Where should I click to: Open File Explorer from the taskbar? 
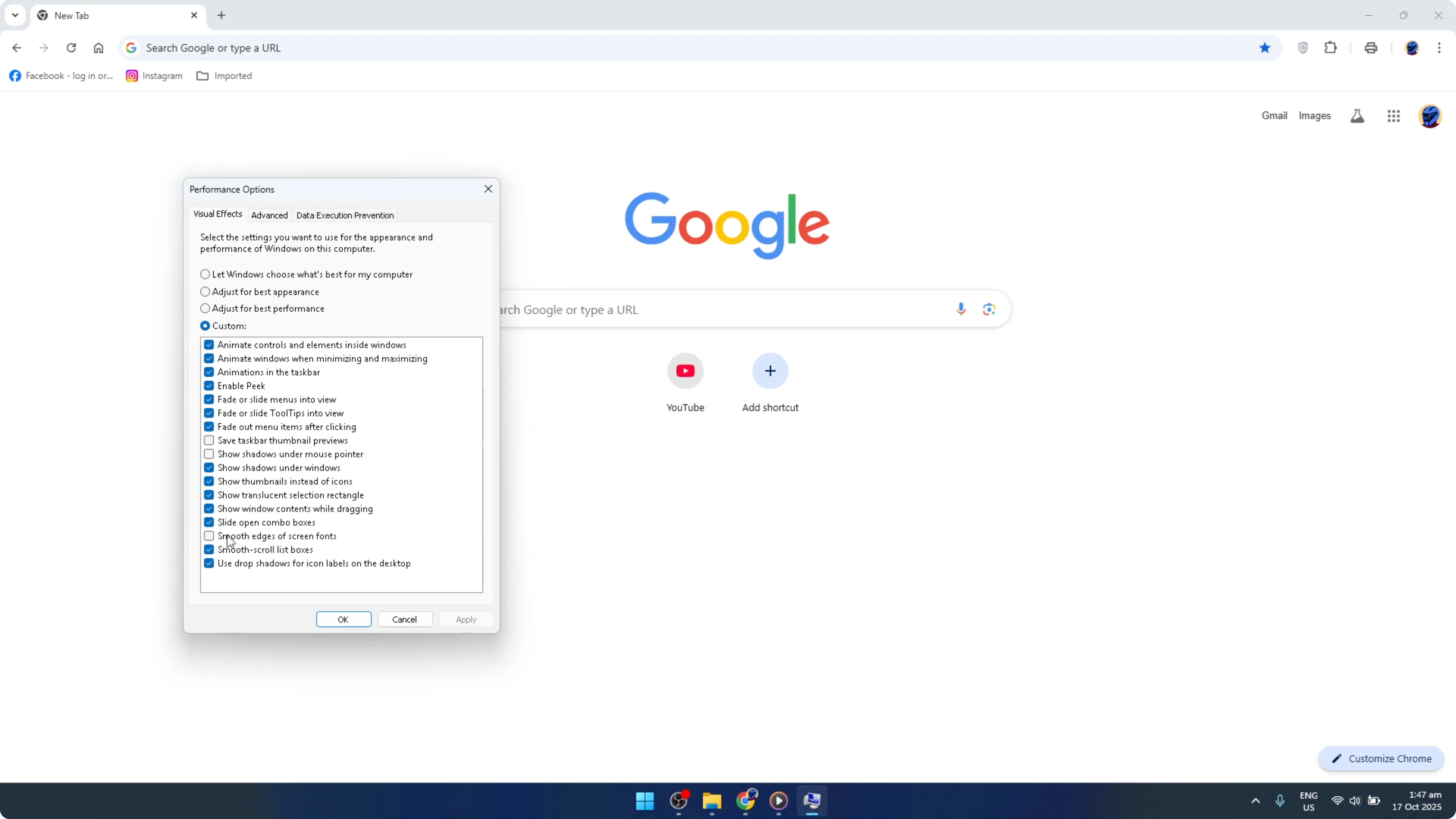712,800
